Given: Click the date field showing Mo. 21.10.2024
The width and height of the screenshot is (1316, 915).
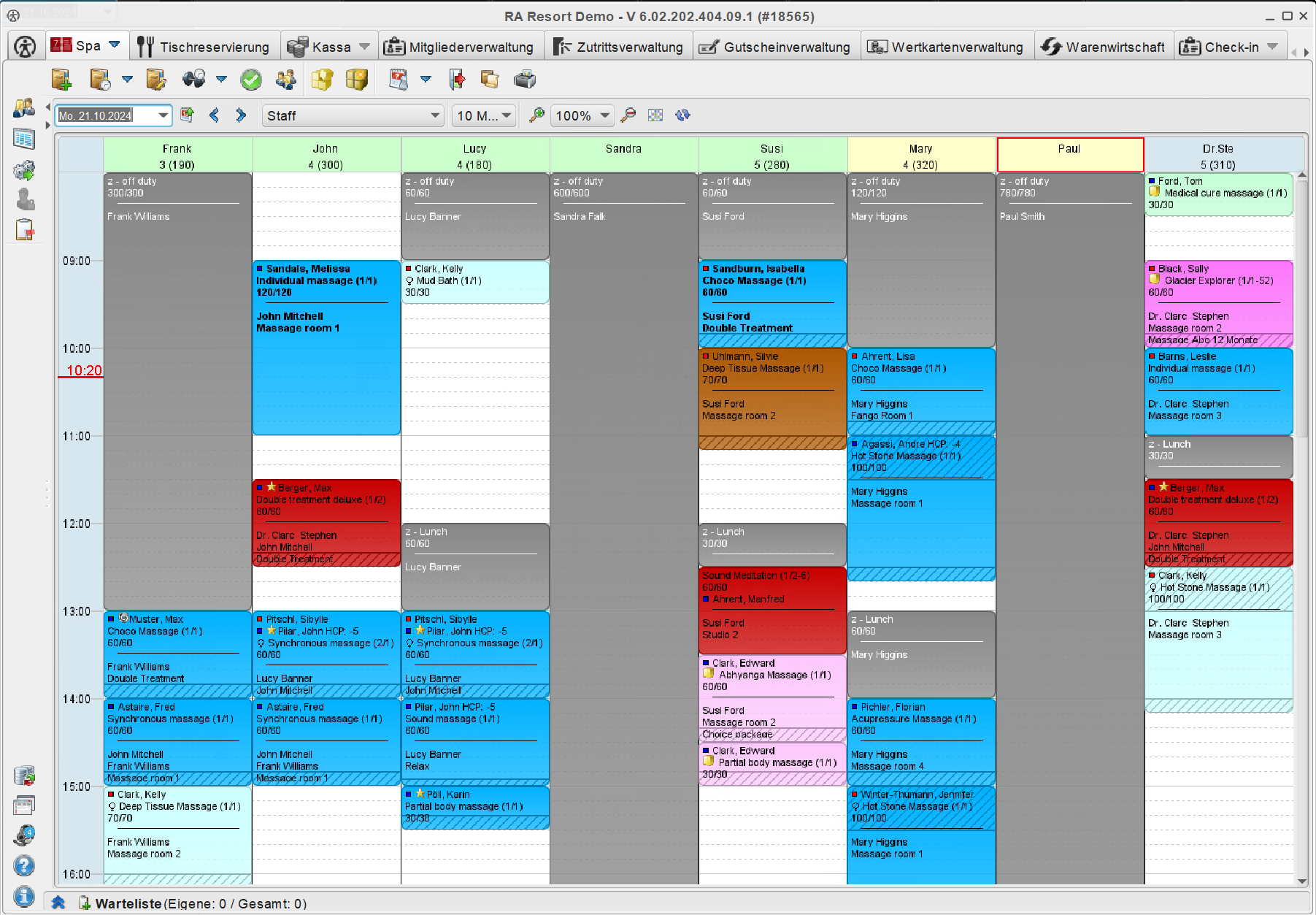Looking at the screenshot, I should point(106,115).
